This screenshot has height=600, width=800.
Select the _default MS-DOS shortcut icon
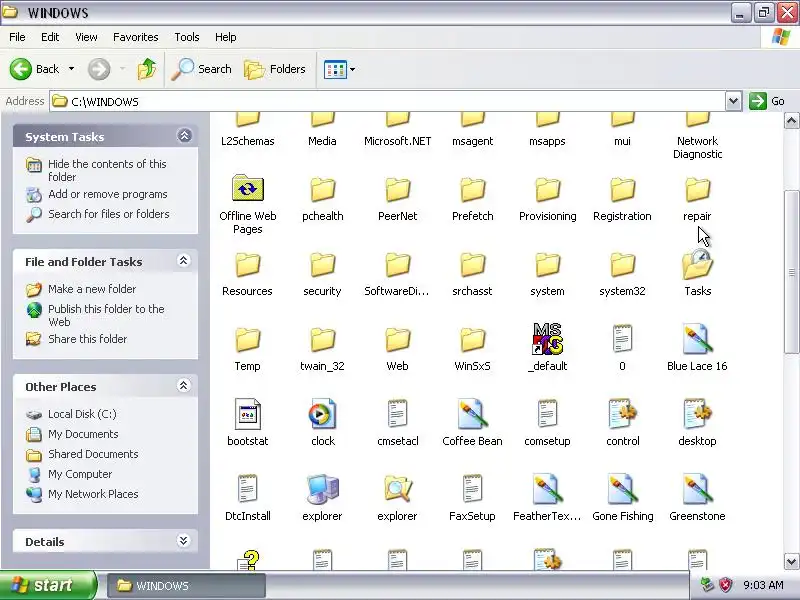click(547, 339)
